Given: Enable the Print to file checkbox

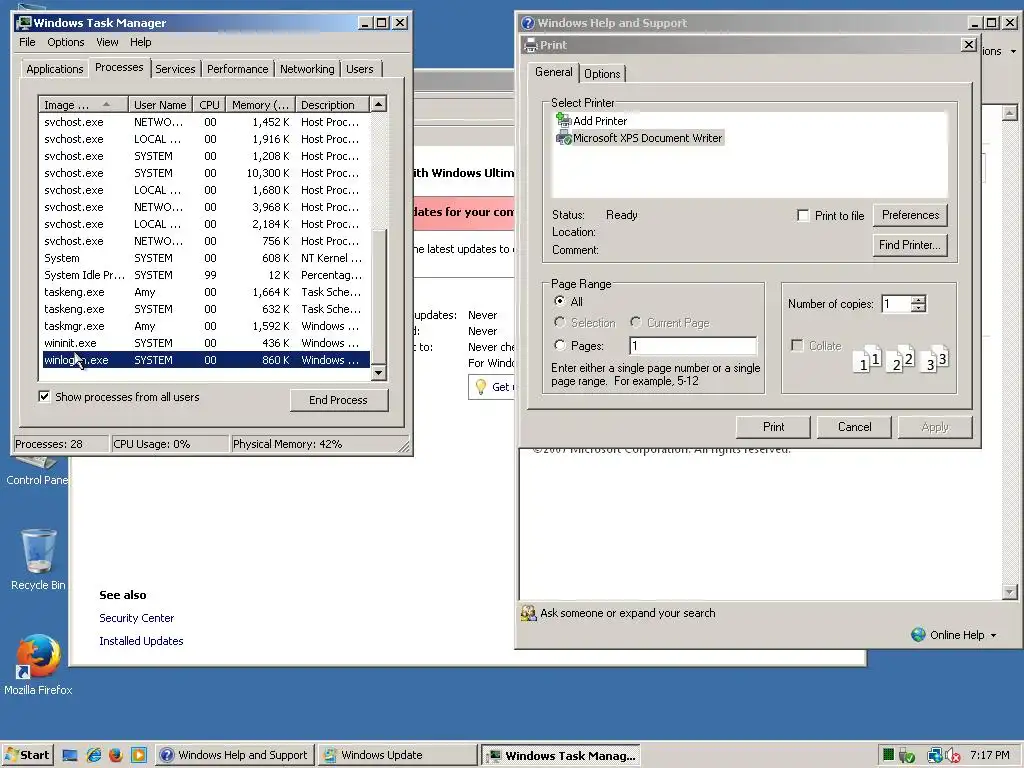Looking at the screenshot, I should click(803, 216).
